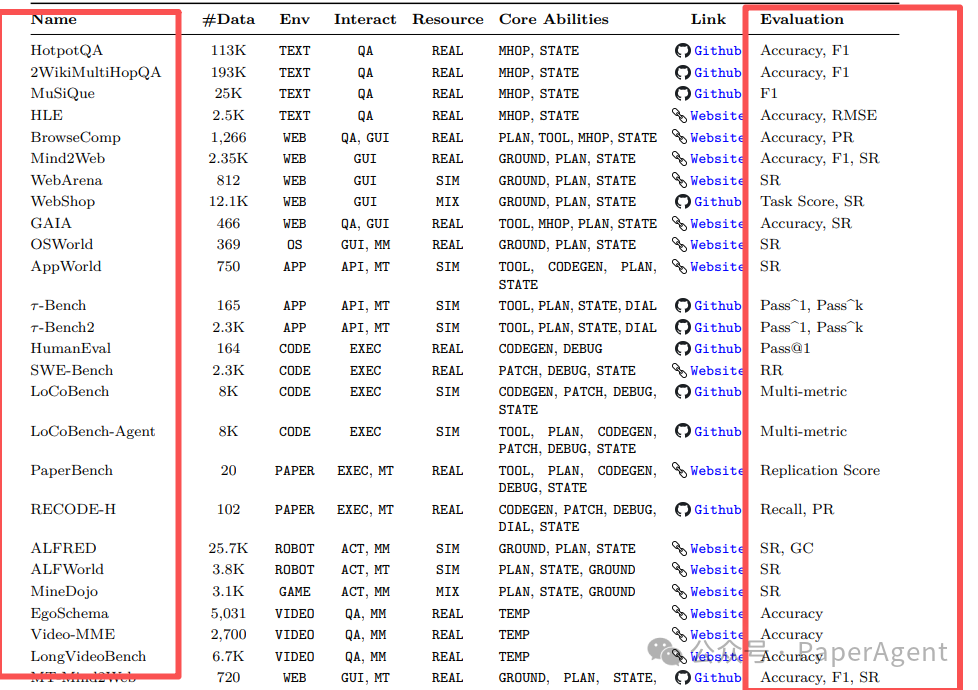Screen dimensions: 978x690
Task: Click the 'Accuracy, RMSE' evaluation cell
Action: (x=818, y=115)
